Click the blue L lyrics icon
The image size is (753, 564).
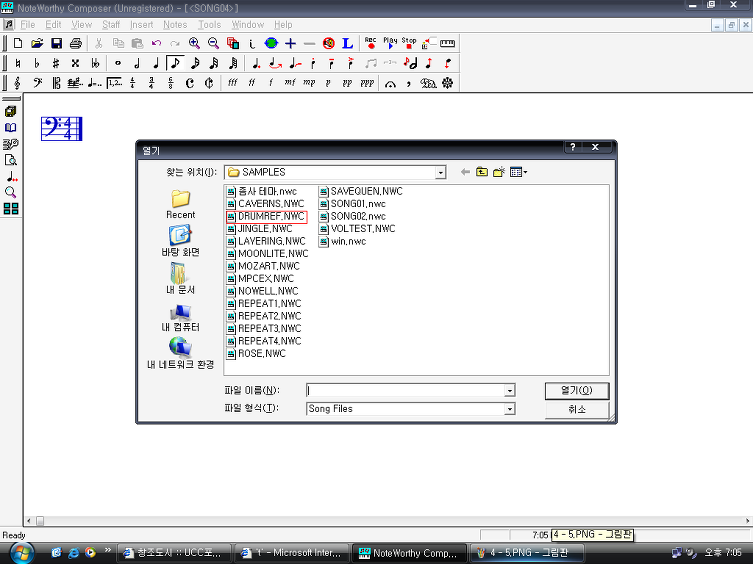[x=347, y=43]
